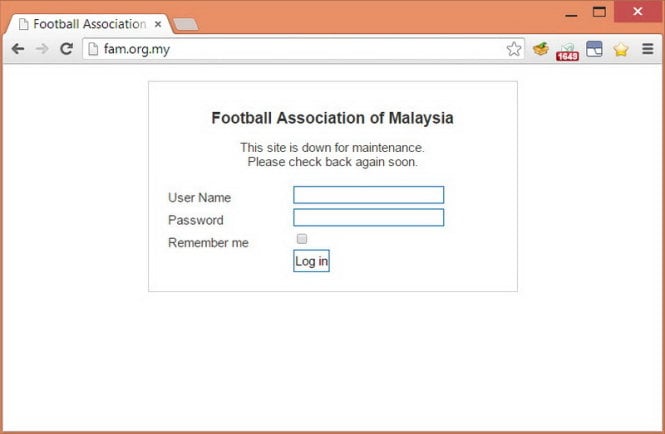The height and width of the screenshot is (434, 665).
Task: Focus the fam.org.my address bar
Action: pyautogui.click(x=303, y=49)
